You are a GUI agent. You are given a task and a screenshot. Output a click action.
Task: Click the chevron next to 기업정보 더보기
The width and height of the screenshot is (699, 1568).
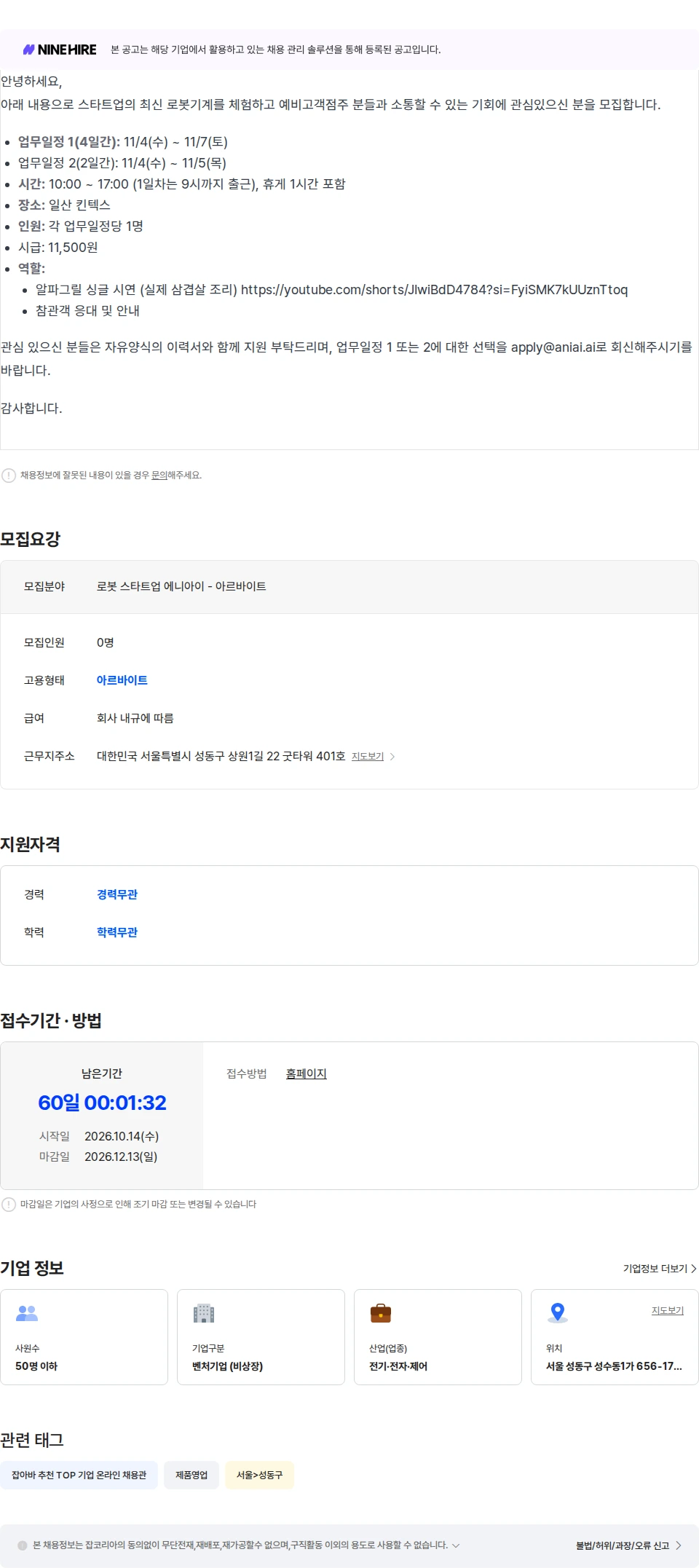(x=693, y=1269)
